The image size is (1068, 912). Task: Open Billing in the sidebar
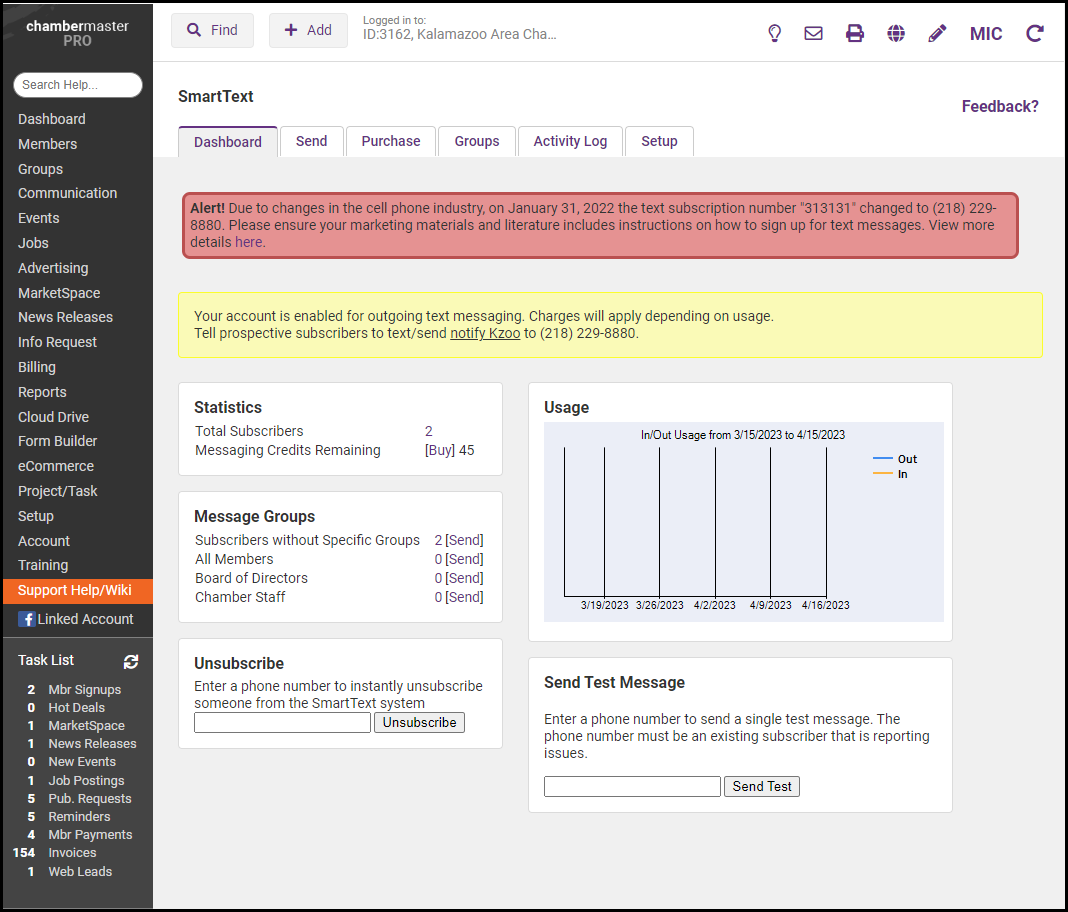pos(37,367)
